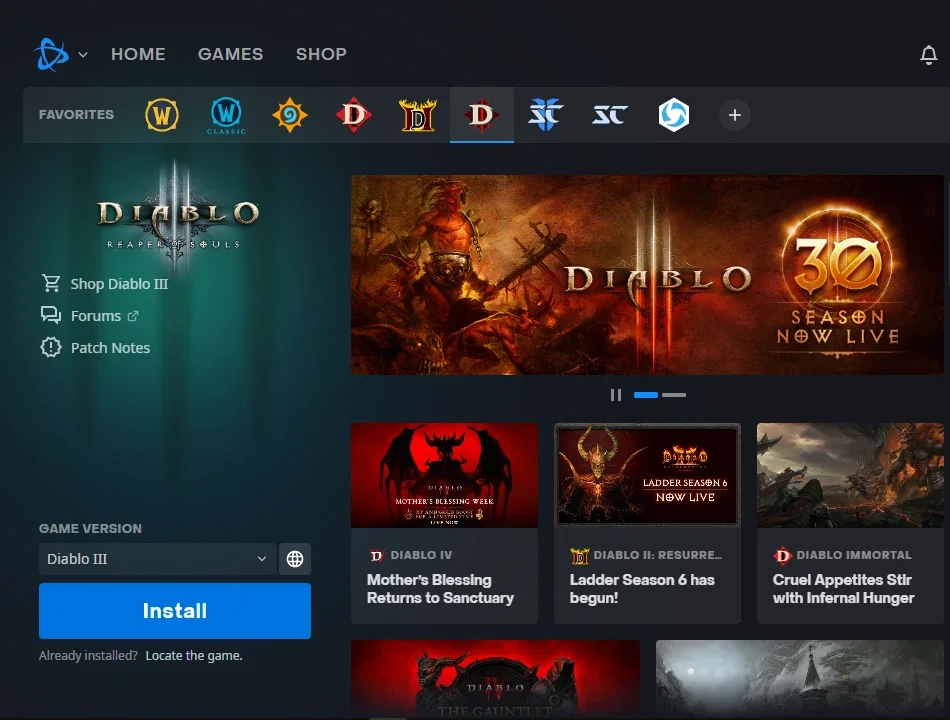Image resolution: width=950 pixels, height=720 pixels.
Task: Expand the chevron beside the Battle.net logo
Action: point(83,55)
